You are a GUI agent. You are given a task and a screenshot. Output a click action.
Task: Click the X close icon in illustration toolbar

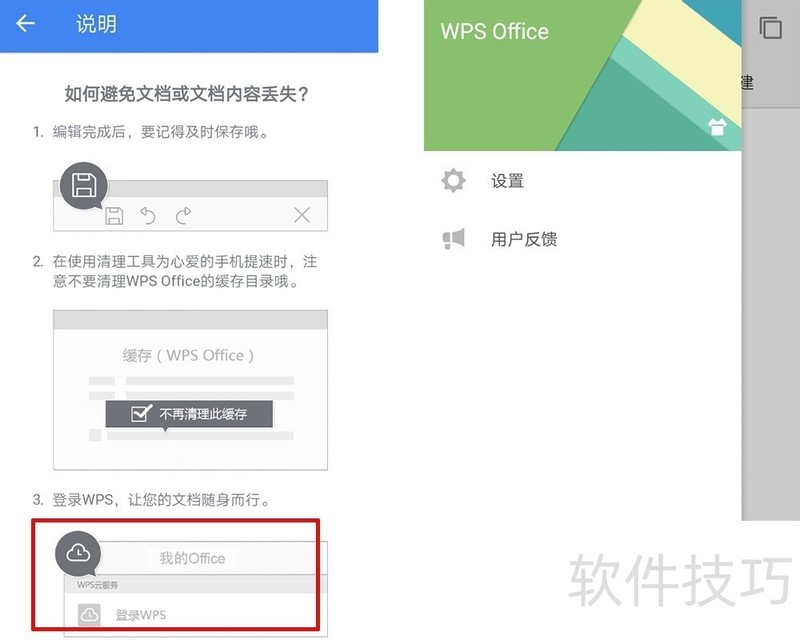point(302,215)
